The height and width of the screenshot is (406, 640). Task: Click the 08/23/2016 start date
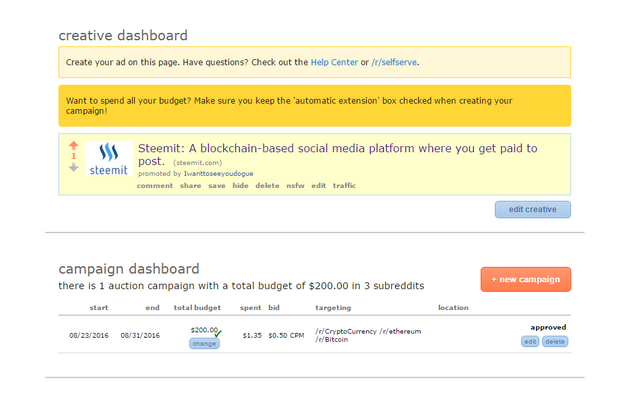pyautogui.click(x=89, y=335)
